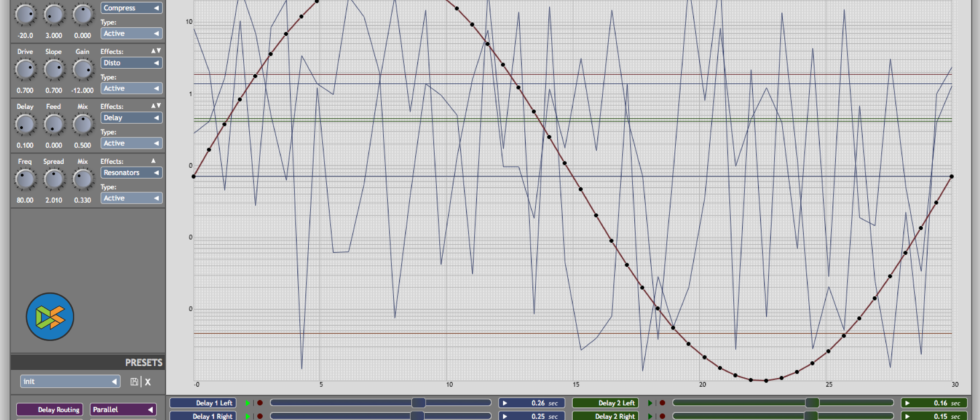Click the compressor knob showing 0.000
The image size is (980, 420).
coord(82,14)
